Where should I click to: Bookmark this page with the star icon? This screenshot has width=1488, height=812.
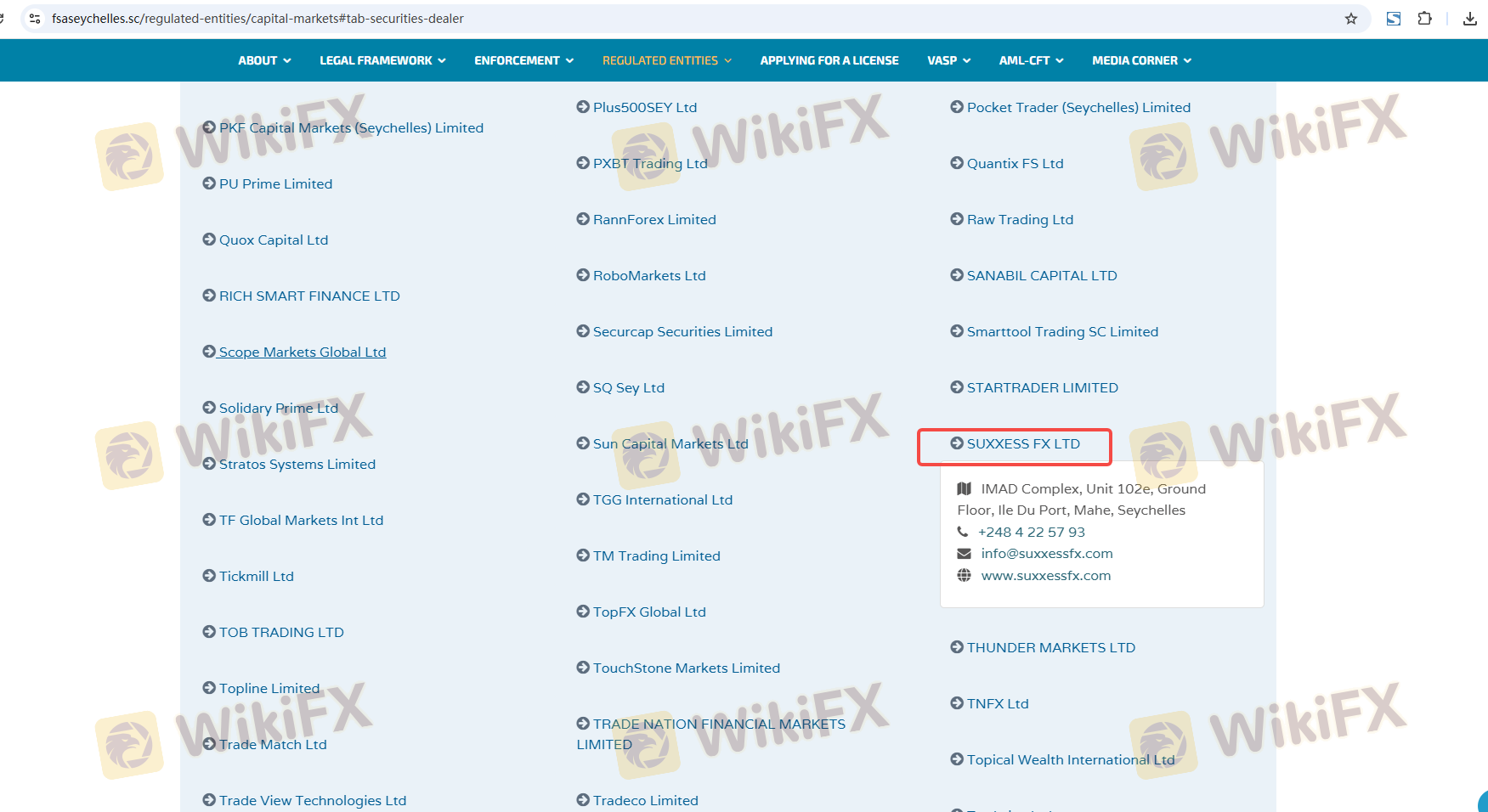pos(1351,19)
